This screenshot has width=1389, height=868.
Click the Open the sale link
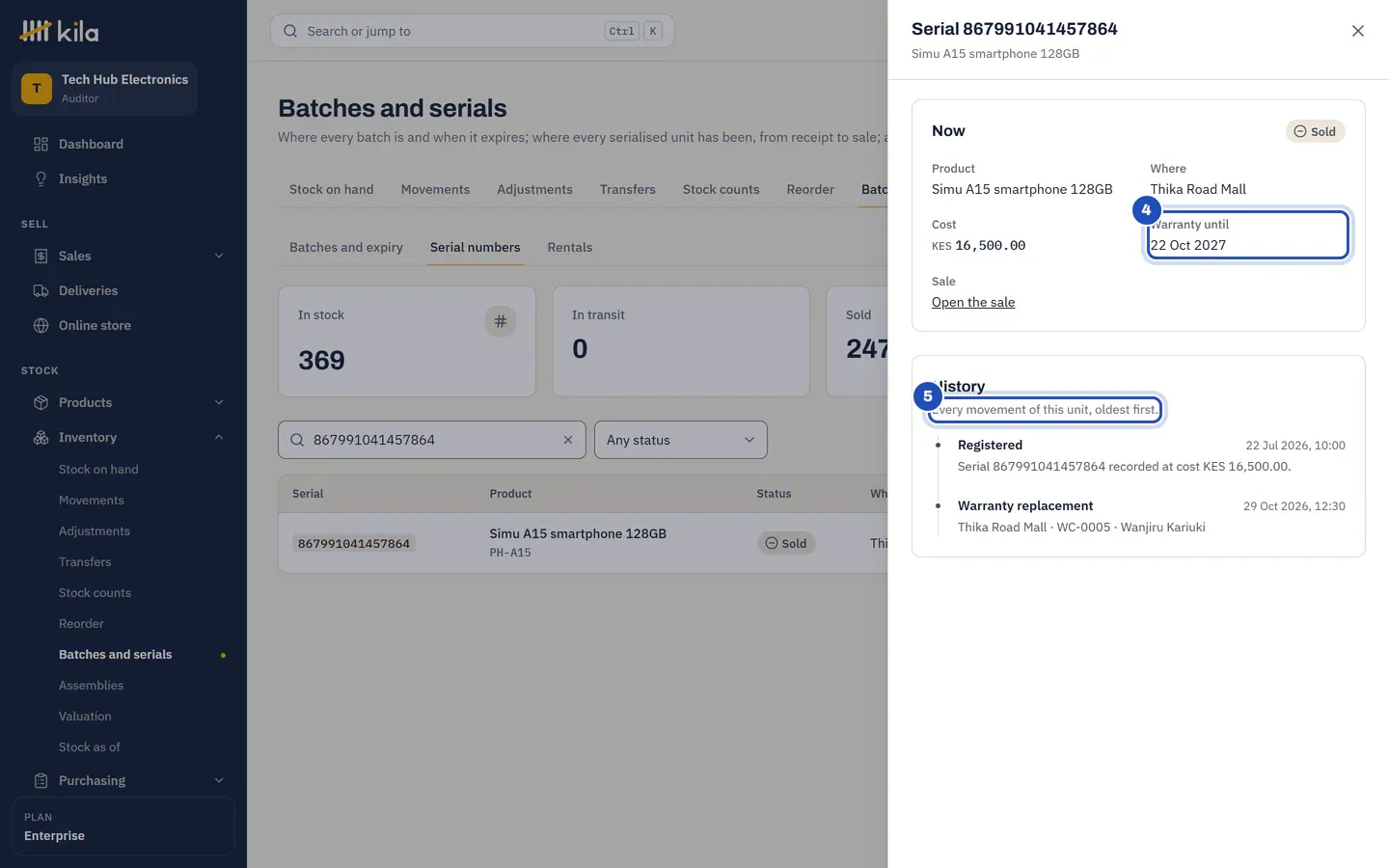coord(973,302)
